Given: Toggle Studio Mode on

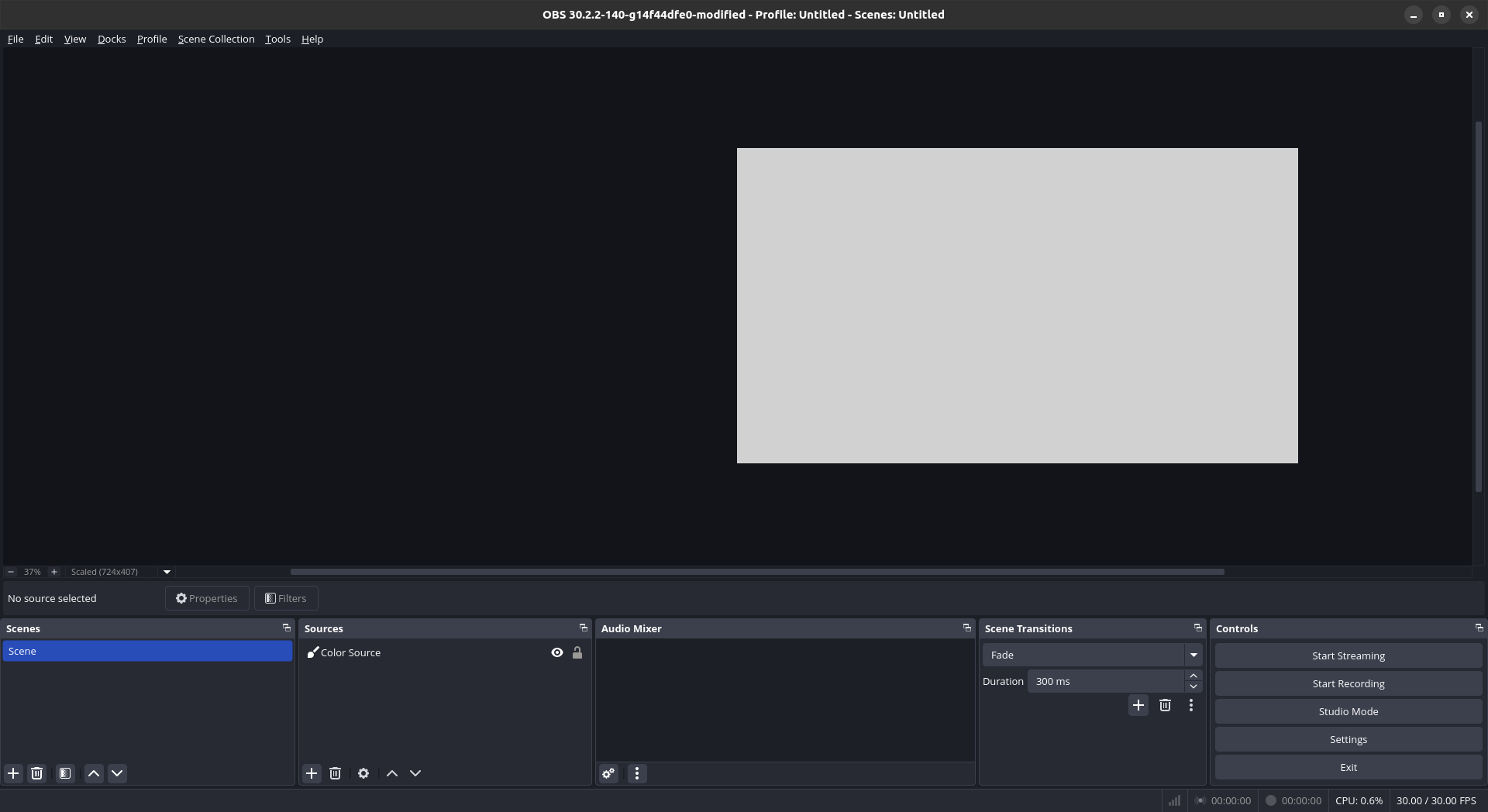Looking at the screenshot, I should tap(1348, 711).
